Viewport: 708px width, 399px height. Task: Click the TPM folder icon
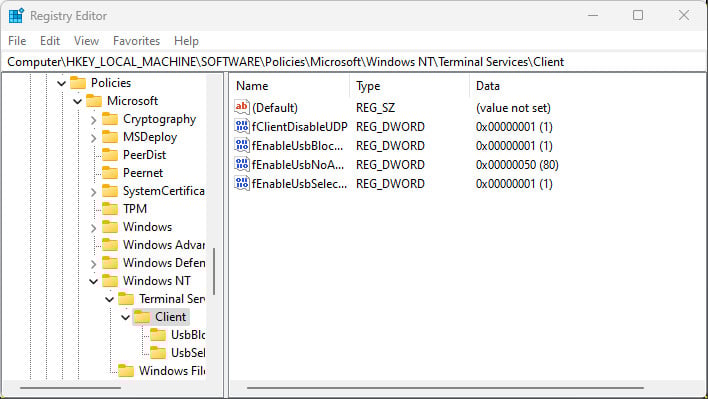pos(110,209)
